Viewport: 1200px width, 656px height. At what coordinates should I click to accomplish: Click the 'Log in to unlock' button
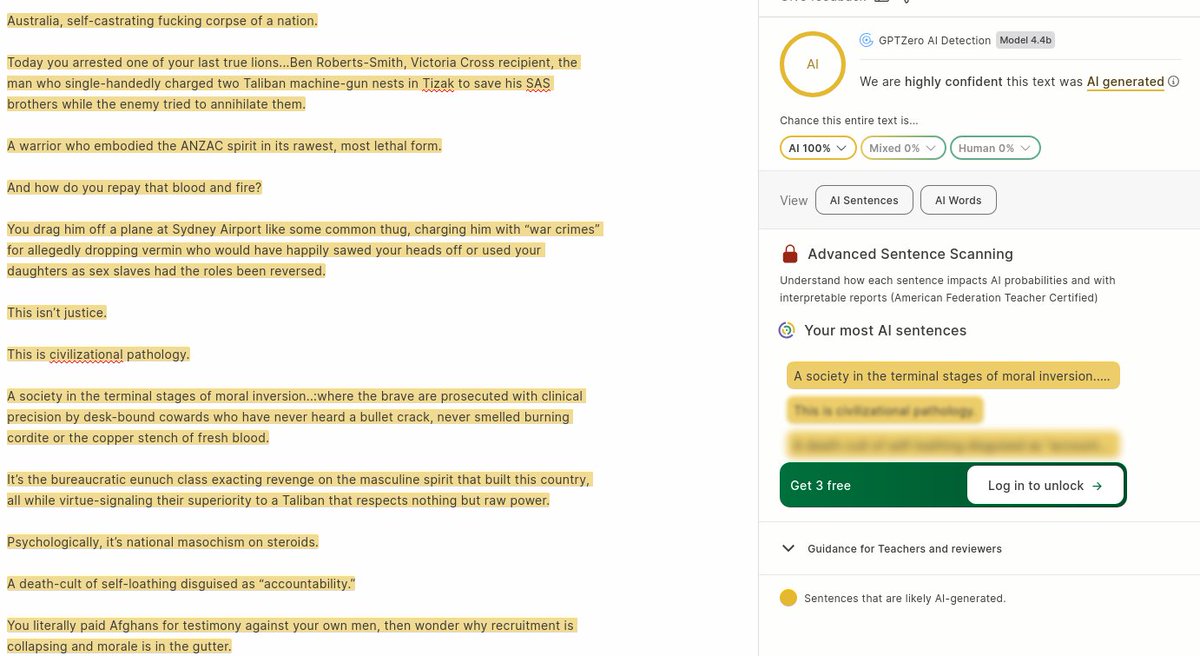click(1045, 486)
